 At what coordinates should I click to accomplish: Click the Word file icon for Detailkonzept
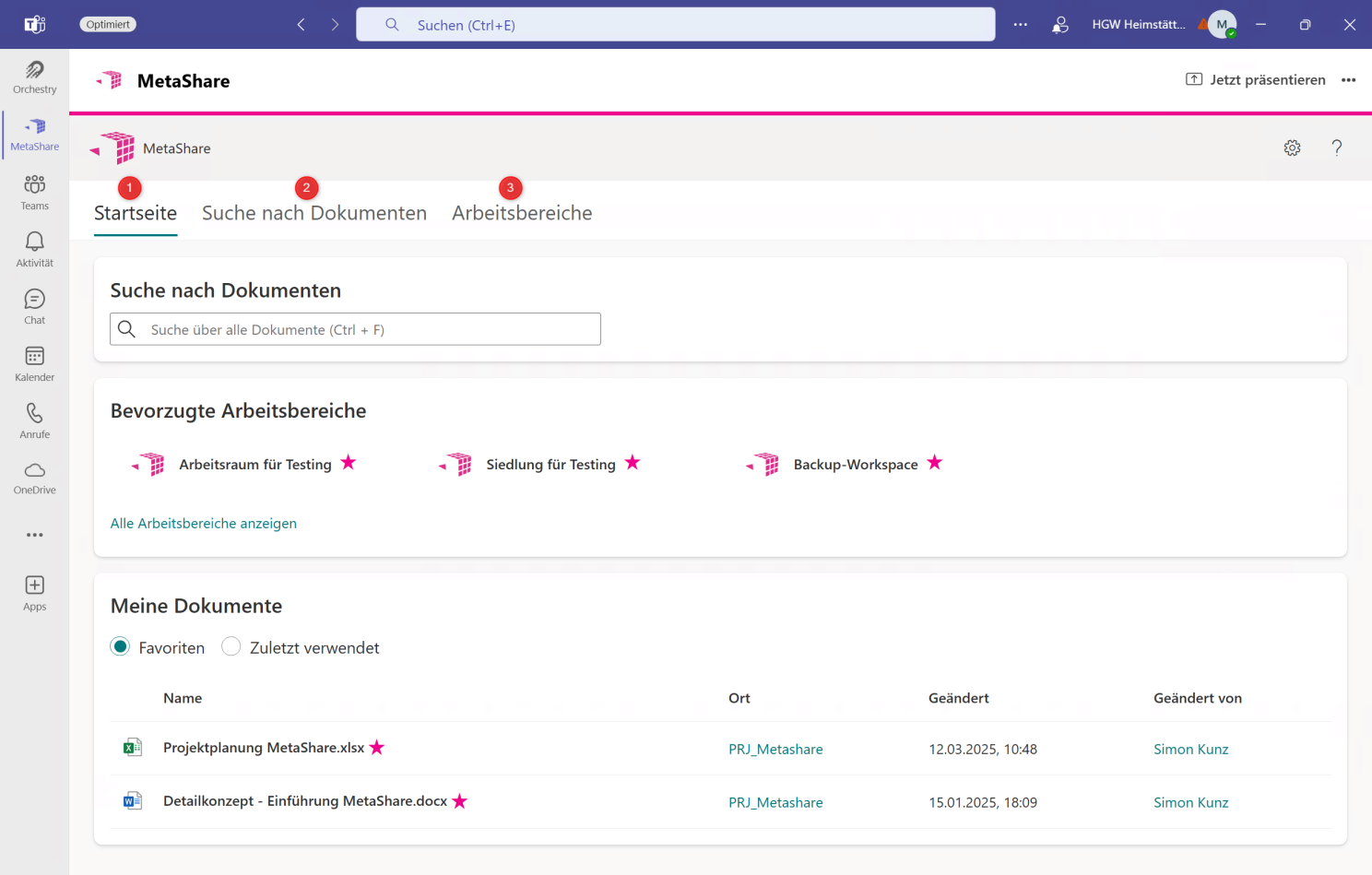click(133, 801)
